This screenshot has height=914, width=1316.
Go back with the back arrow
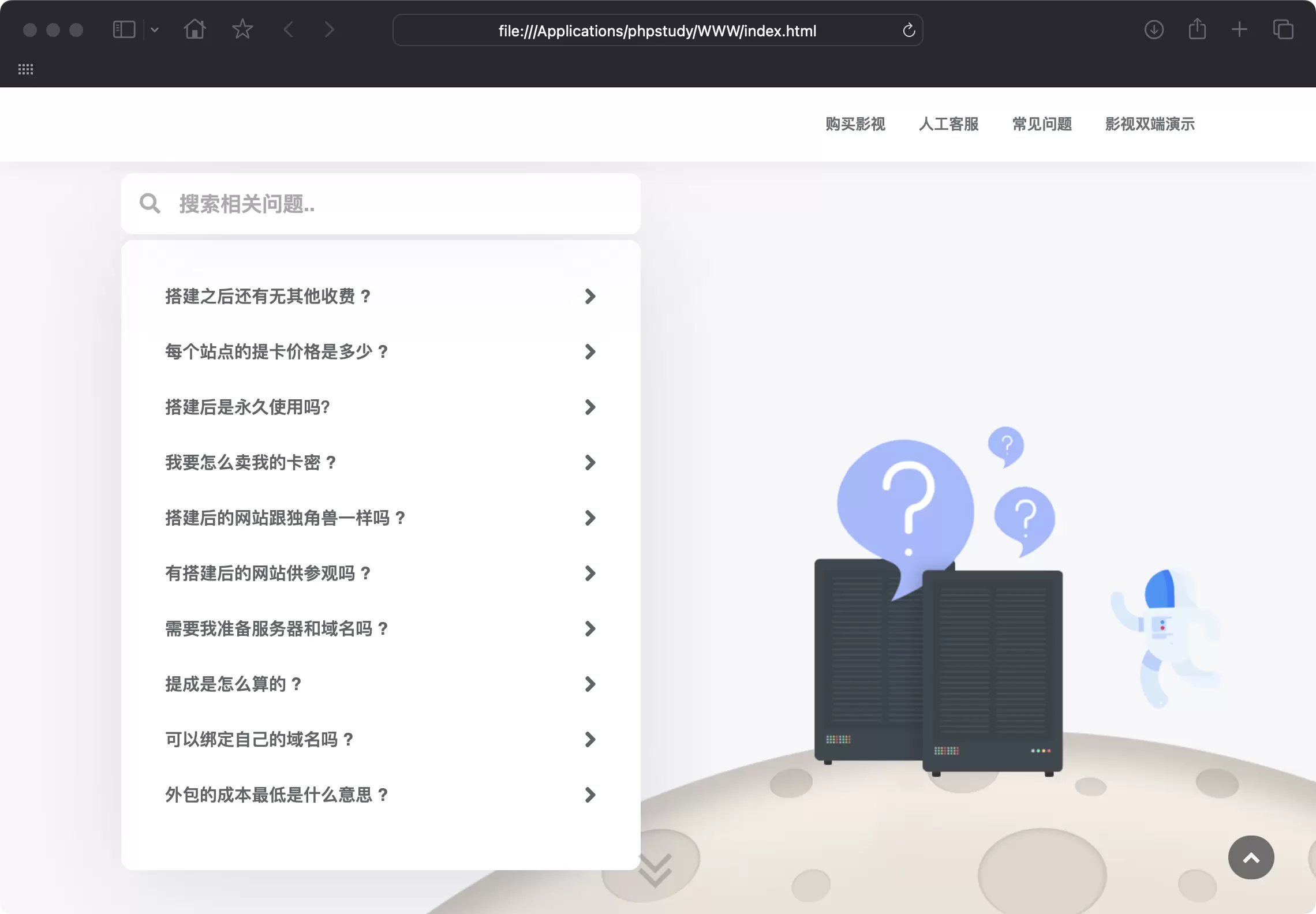[x=289, y=29]
